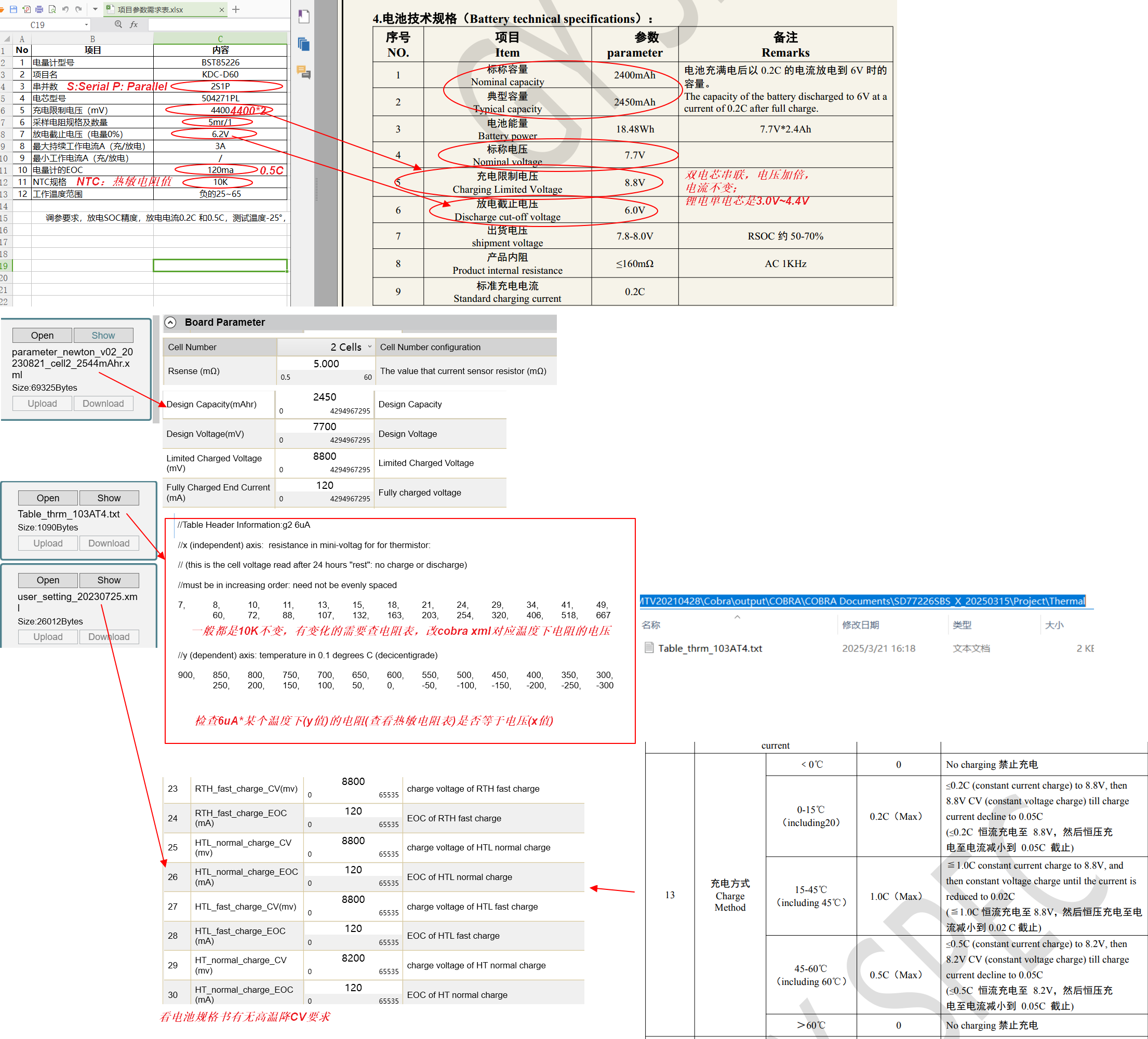Click the Save icon in toolbar
Image resolution: width=1148 pixels, height=1039 pixels.
13,9
